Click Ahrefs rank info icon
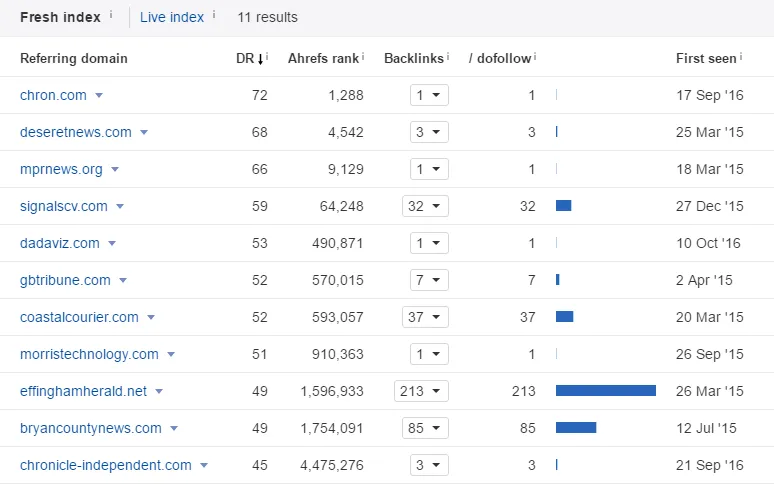This screenshot has height=486, width=774. [363, 57]
